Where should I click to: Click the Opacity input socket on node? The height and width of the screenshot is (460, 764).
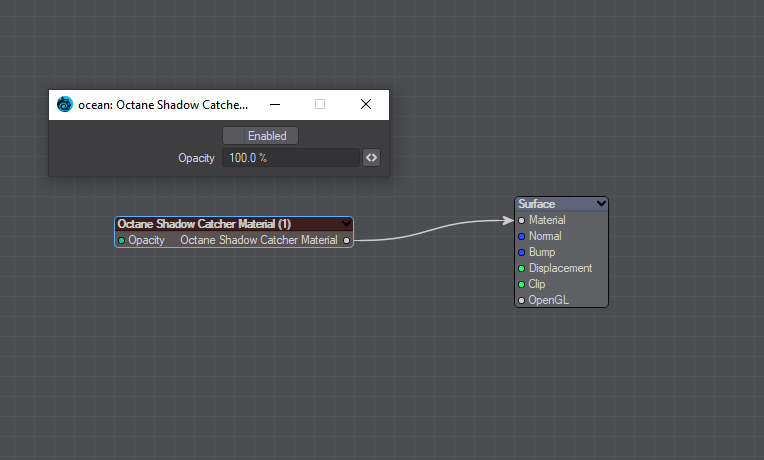point(121,240)
